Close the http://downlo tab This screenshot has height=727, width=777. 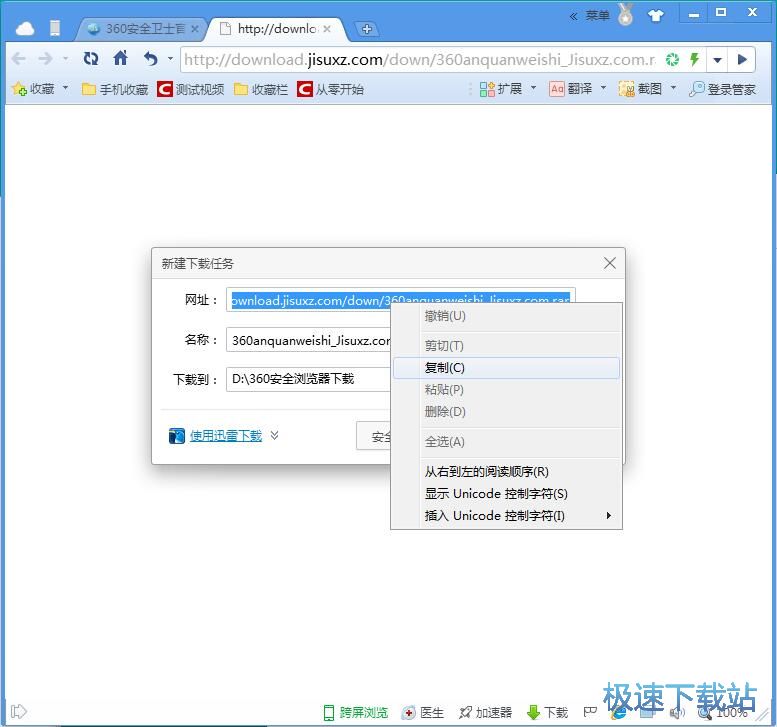(x=327, y=29)
